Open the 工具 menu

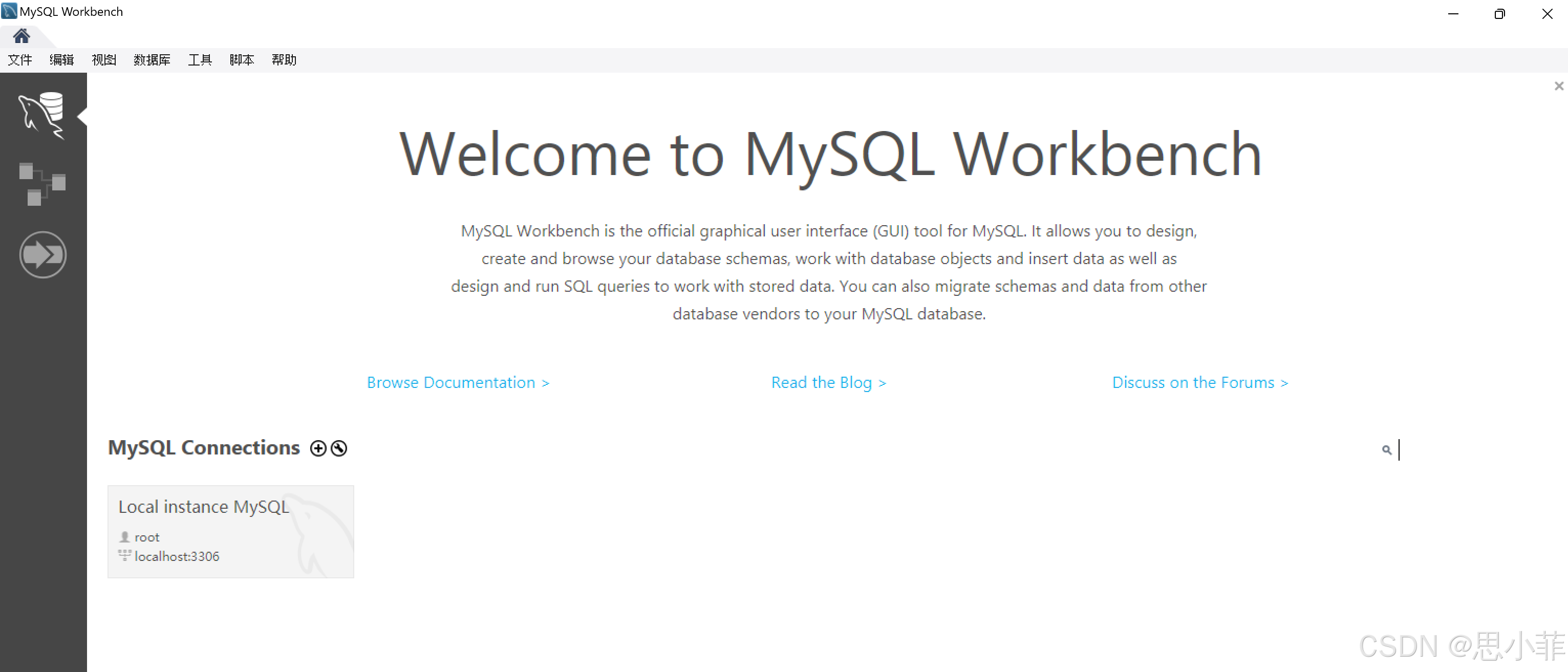point(200,60)
